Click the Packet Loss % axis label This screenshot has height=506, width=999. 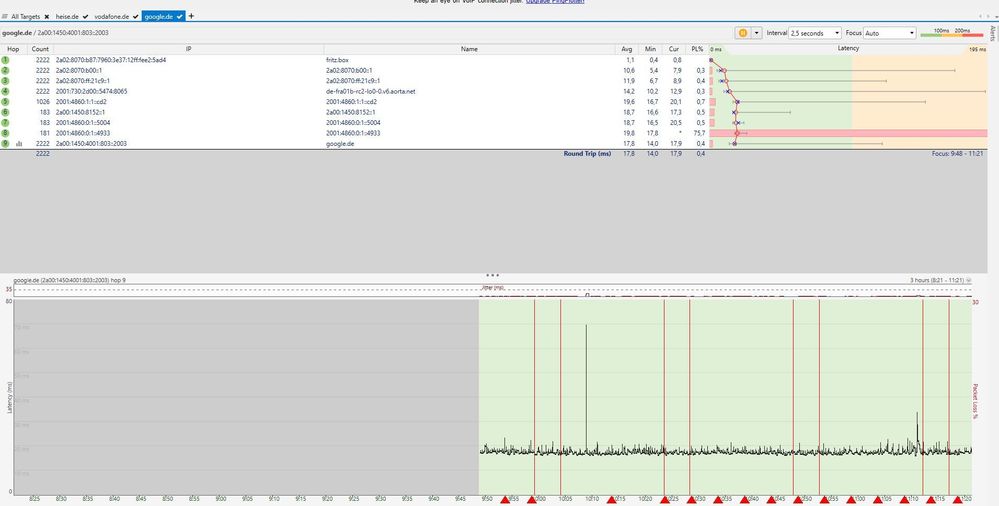pyautogui.click(x=975, y=401)
